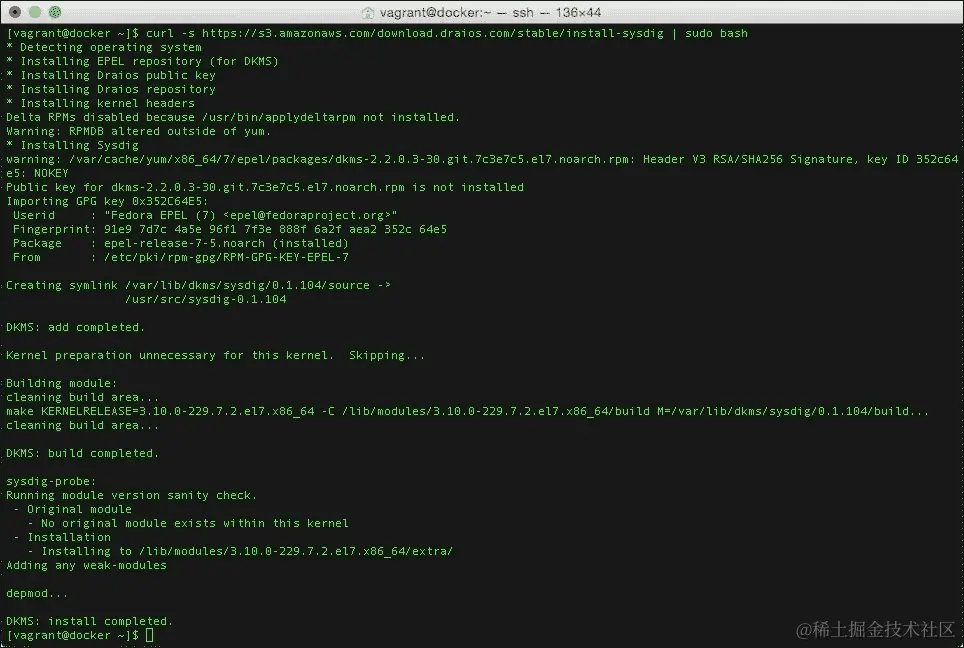Click 'Running module version sanity check.' line
964x648 pixels.
tap(132, 496)
